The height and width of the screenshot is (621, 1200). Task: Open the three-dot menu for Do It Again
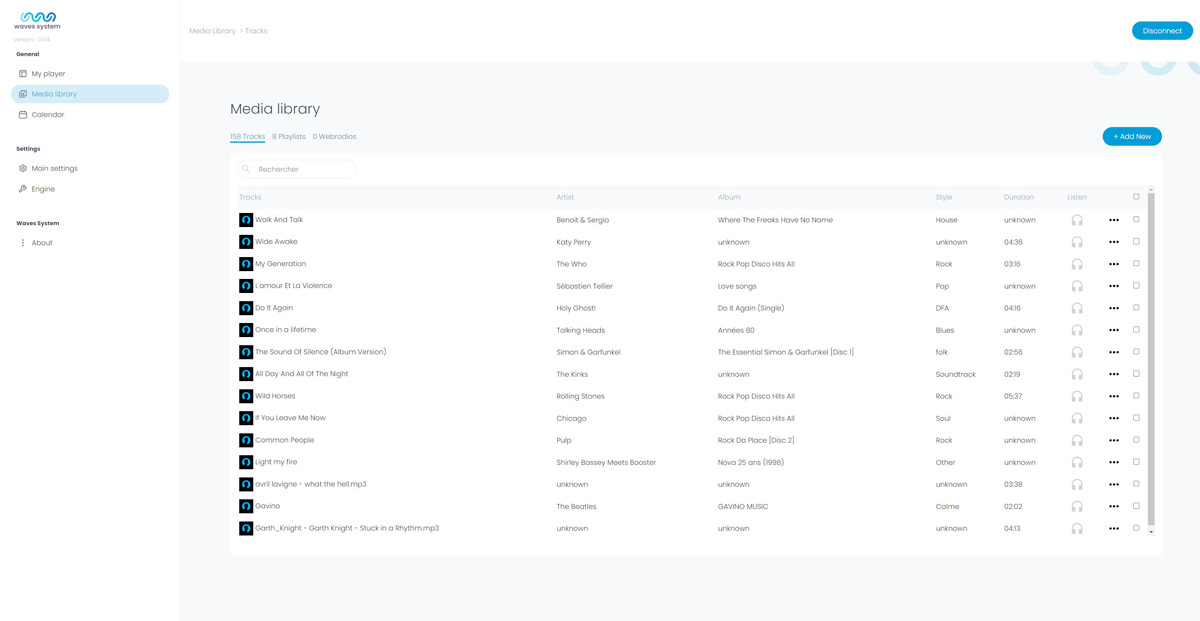pos(1114,308)
